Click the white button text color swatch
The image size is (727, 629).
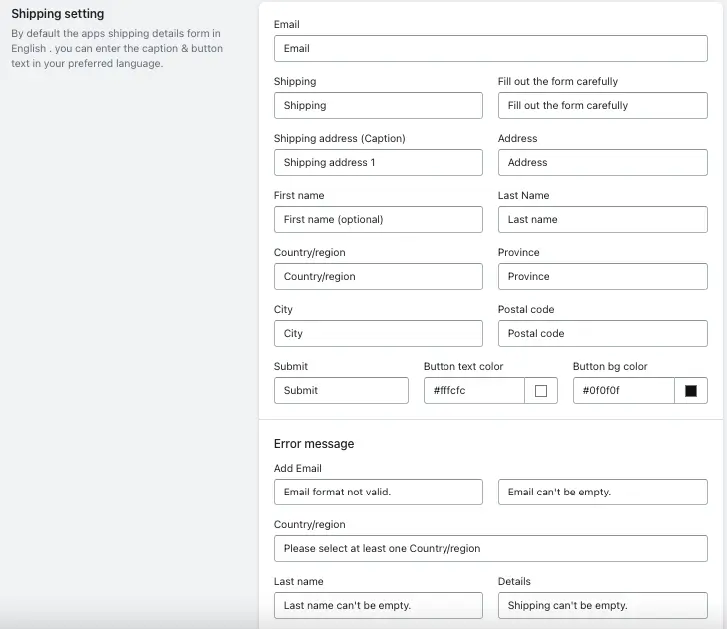tap(541, 391)
